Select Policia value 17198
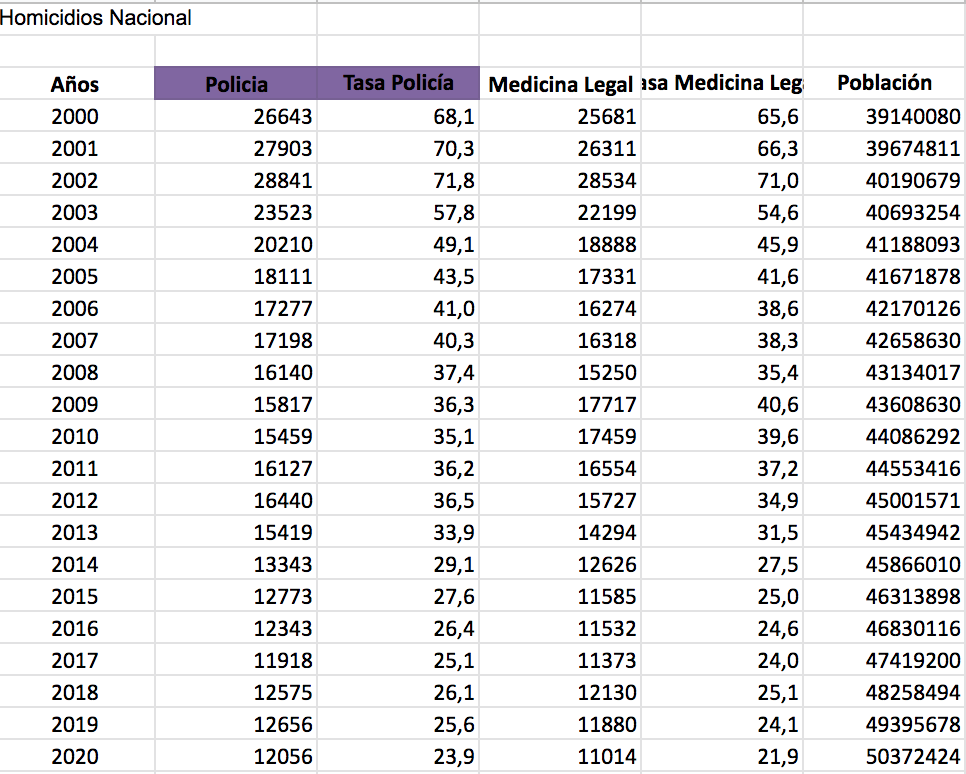Screen dimensions: 966x774 pyautogui.click(x=235, y=341)
